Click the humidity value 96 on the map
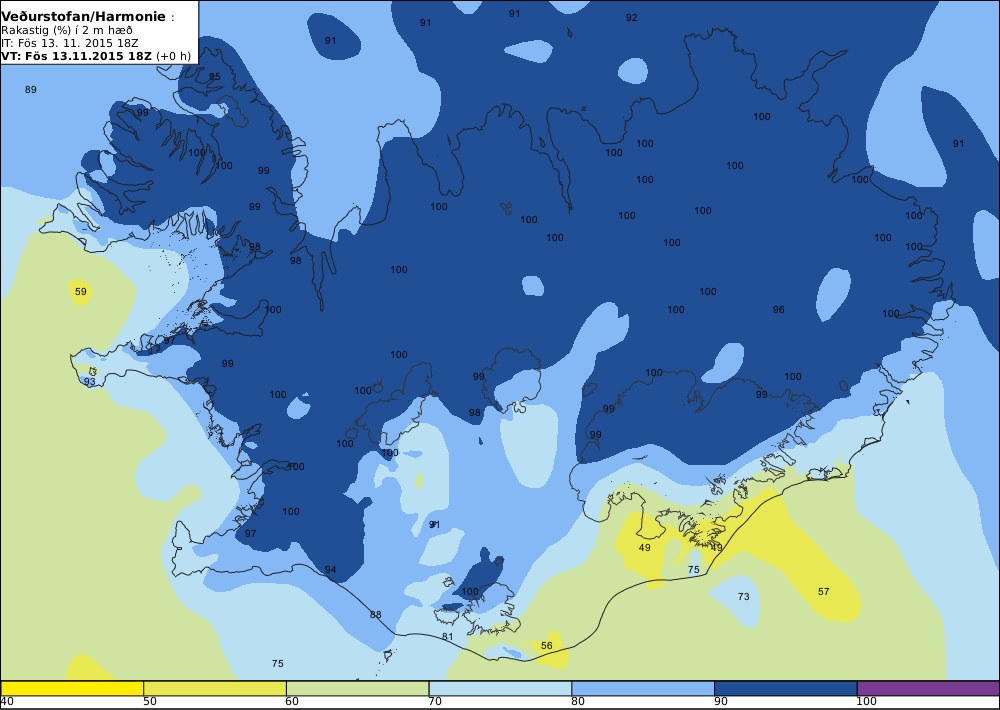This screenshot has width=1000, height=710. (779, 310)
